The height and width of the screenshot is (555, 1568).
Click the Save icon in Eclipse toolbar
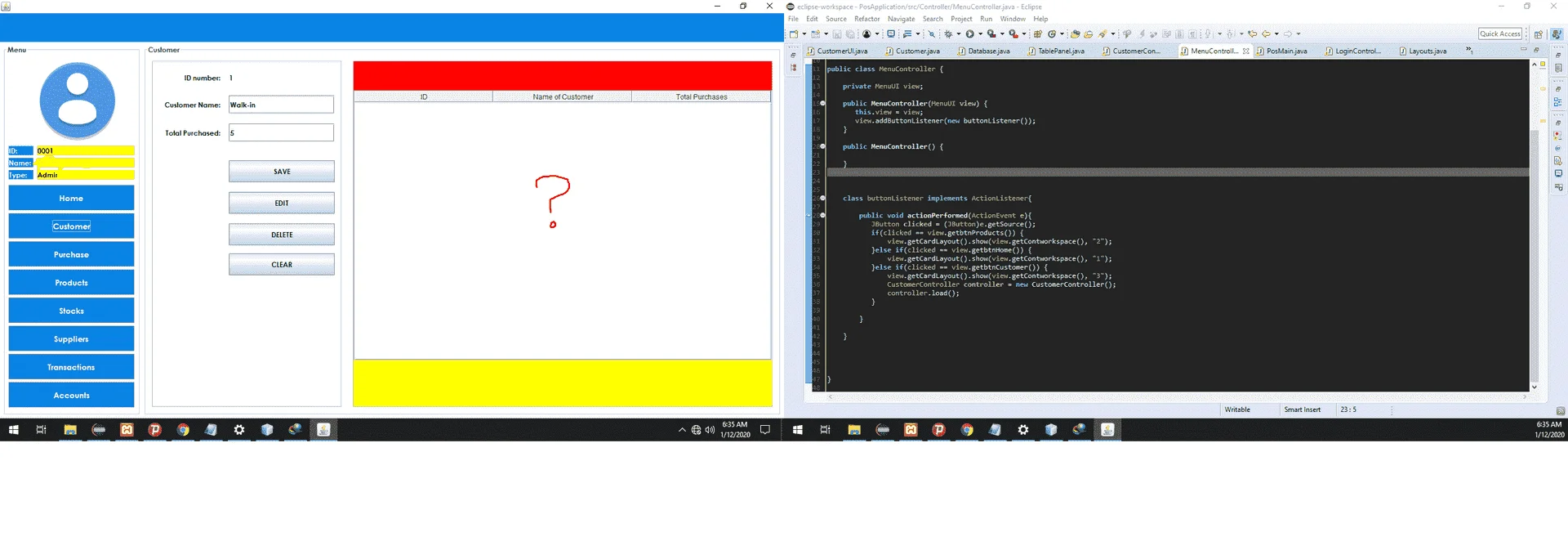[837, 34]
